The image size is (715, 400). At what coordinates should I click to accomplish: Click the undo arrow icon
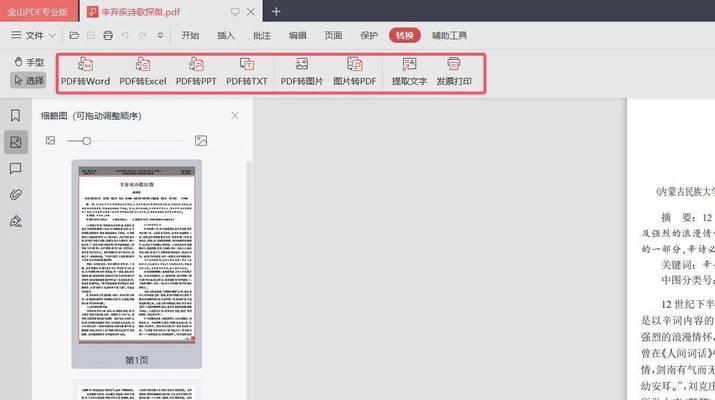tap(125, 35)
